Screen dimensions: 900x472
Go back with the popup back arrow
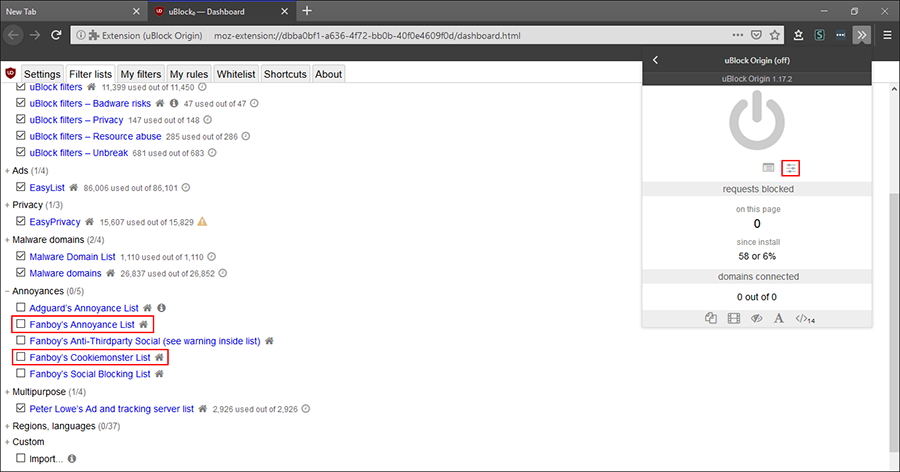point(655,60)
